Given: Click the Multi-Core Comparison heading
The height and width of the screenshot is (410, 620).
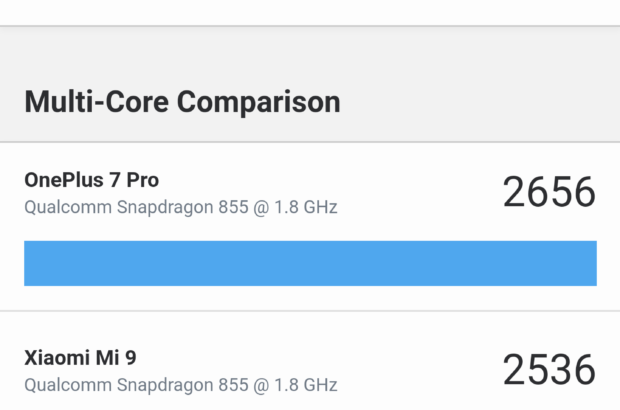Looking at the screenshot, I should pyautogui.click(x=182, y=101).
